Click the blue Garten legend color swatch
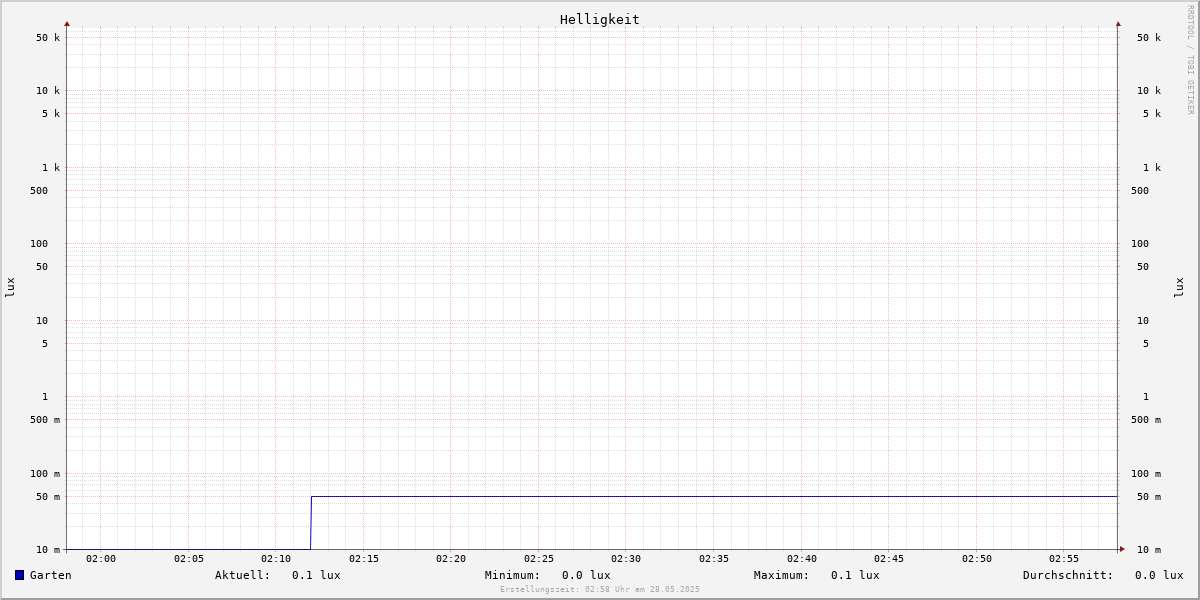 click(x=19, y=575)
